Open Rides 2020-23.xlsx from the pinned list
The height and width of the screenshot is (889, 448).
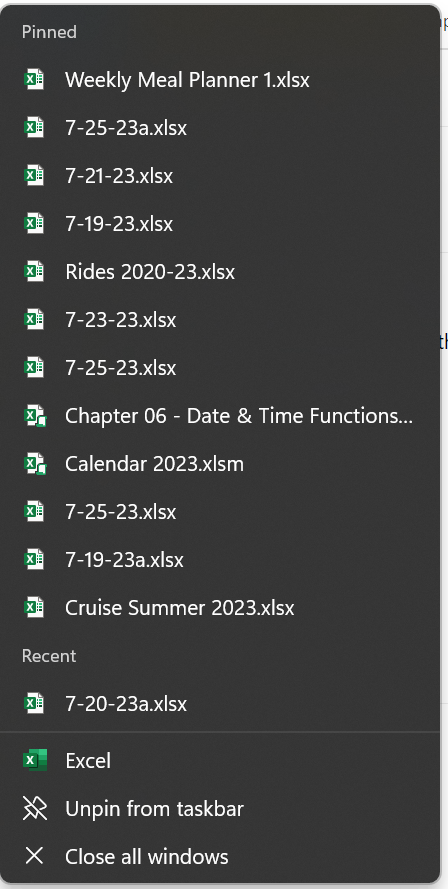(220, 272)
